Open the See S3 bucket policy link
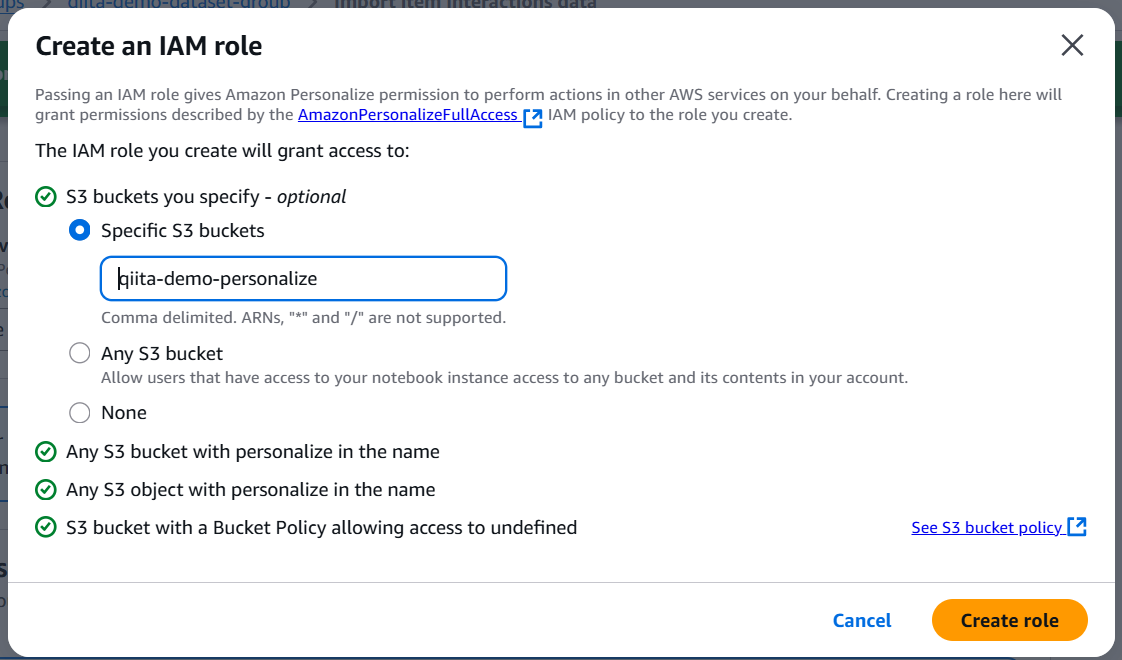This screenshot has height=660, width=1122. click(986, 527)
